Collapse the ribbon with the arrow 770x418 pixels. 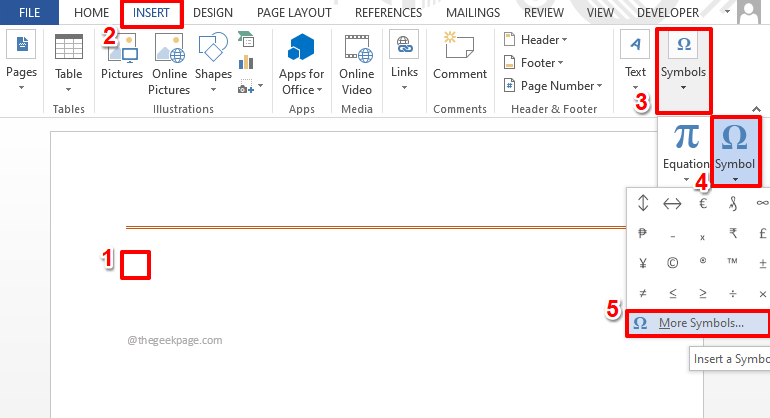[756, 109]
